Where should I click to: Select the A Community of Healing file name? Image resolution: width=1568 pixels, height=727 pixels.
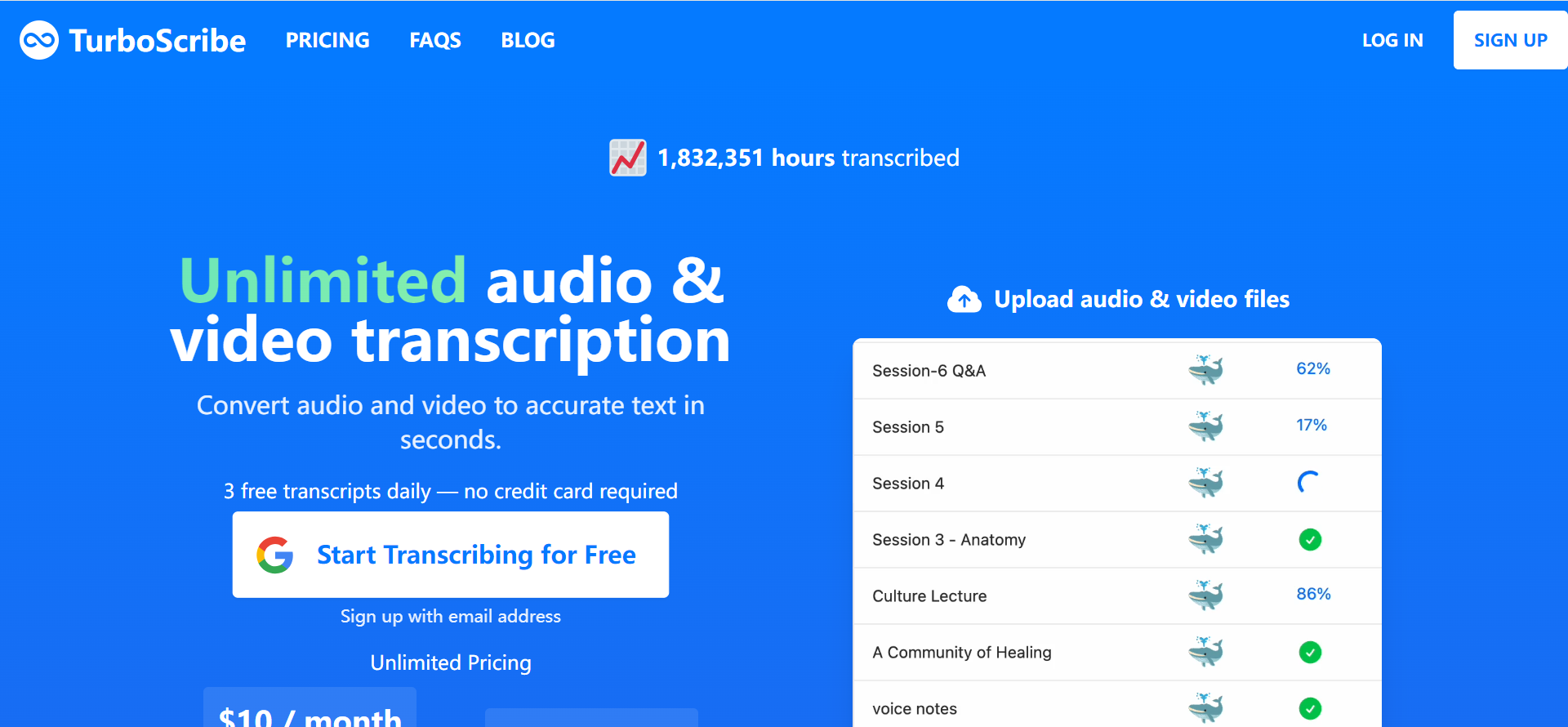click(x=962, y=653)
